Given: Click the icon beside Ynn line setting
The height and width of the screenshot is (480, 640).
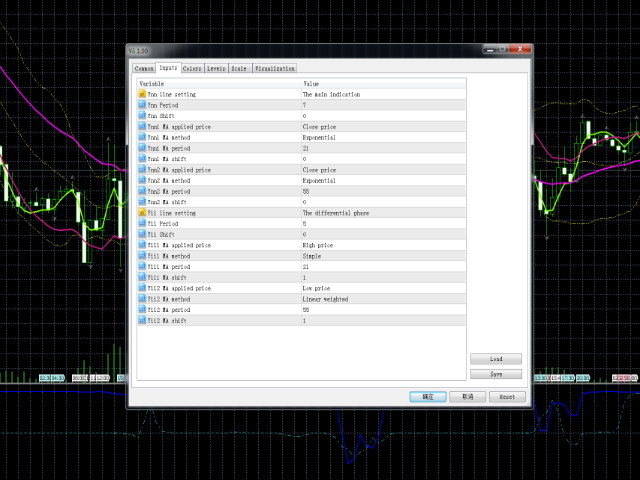Looking at the screenshot, I should click(142, 94).
